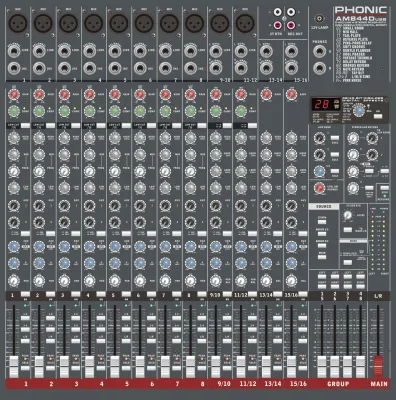
Task: Toggle channel 2's 3-4 group assign button
Action: click(x=51, y=329)
